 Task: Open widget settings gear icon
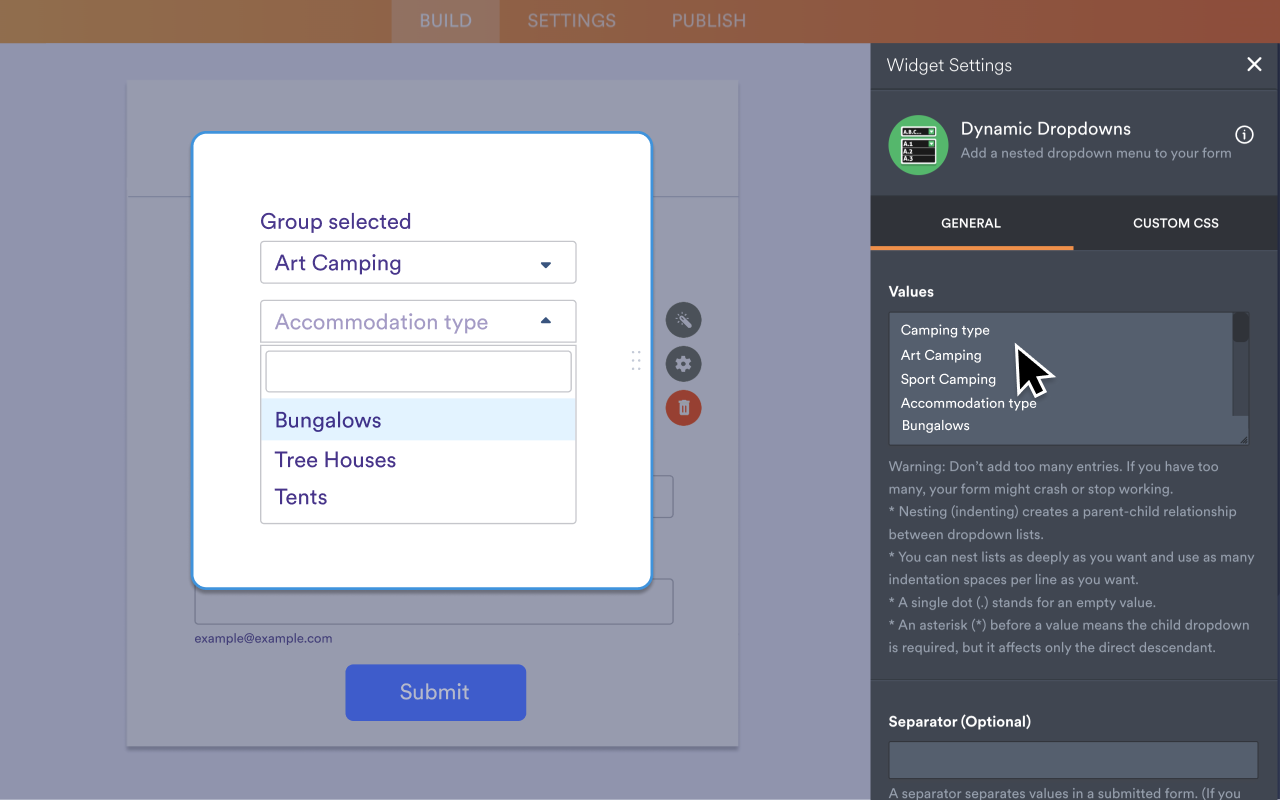click(683, 364)
